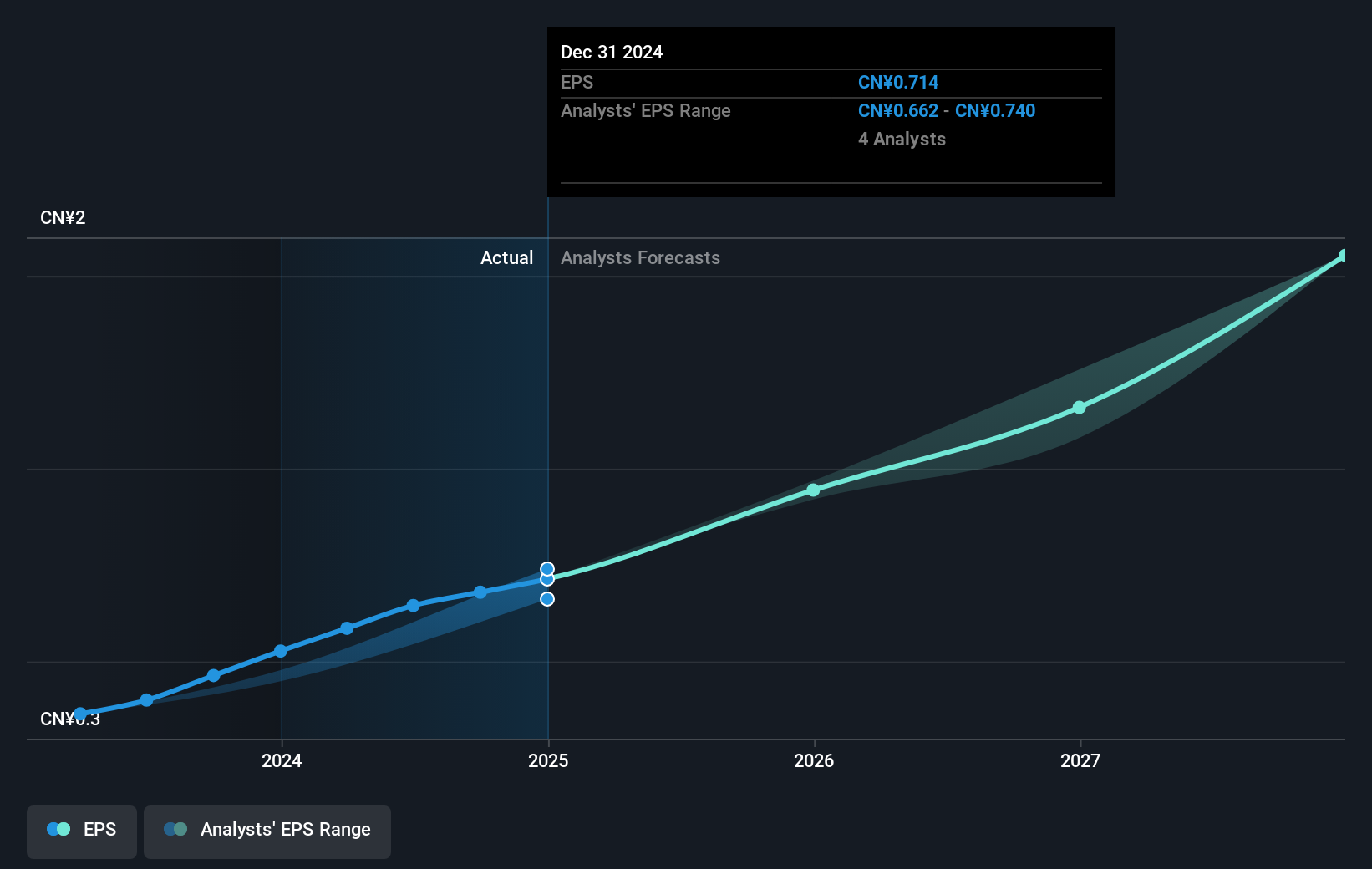Select the 2026 forecast EPS data point
Screen dimensions: 1372x869
coord(813,490)
